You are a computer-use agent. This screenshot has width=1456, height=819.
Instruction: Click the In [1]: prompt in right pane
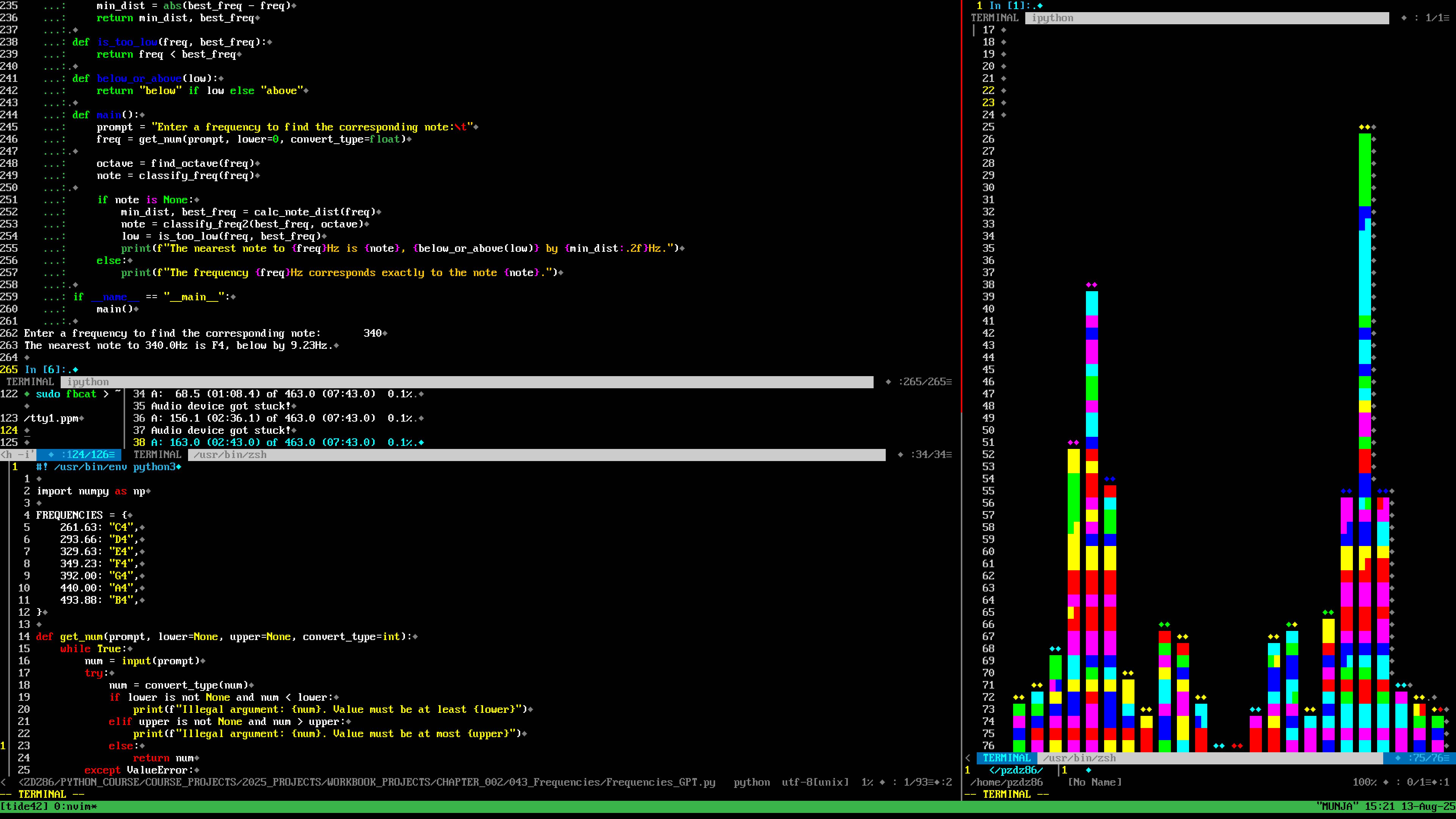1010,6
